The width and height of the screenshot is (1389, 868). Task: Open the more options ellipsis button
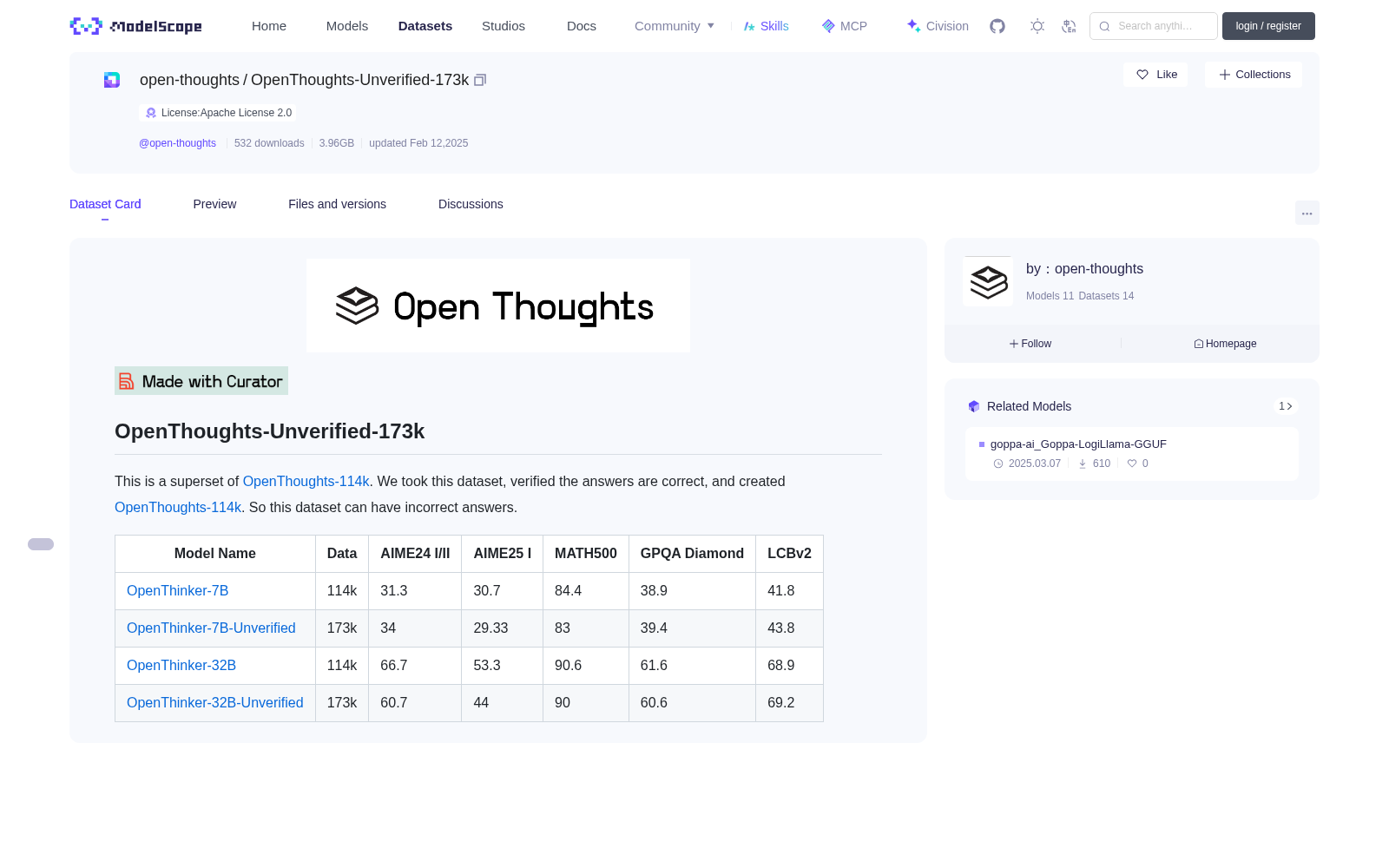click(1307, 213)
